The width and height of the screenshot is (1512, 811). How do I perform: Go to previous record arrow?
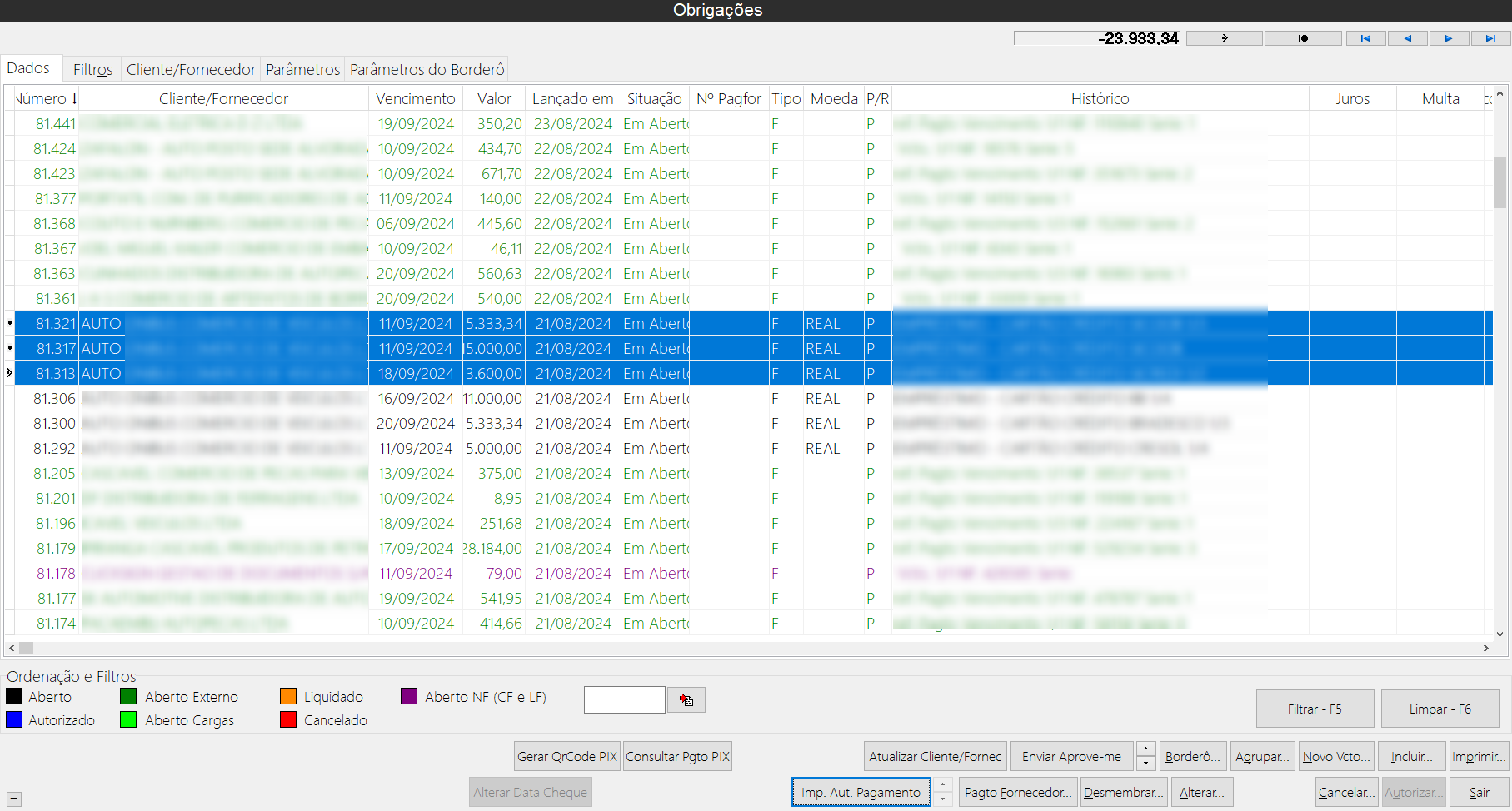coord(1408,38)
